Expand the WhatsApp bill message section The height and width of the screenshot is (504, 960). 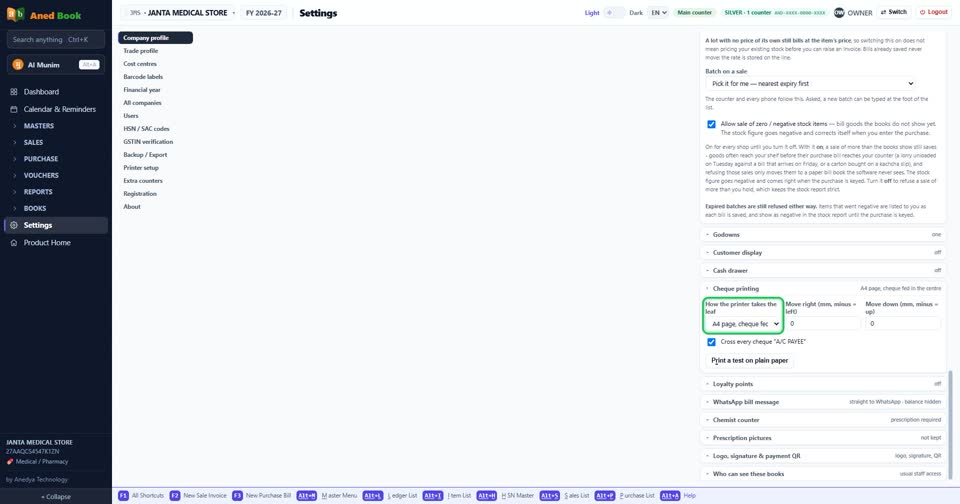pyautogui.click(x=823, y=402)
